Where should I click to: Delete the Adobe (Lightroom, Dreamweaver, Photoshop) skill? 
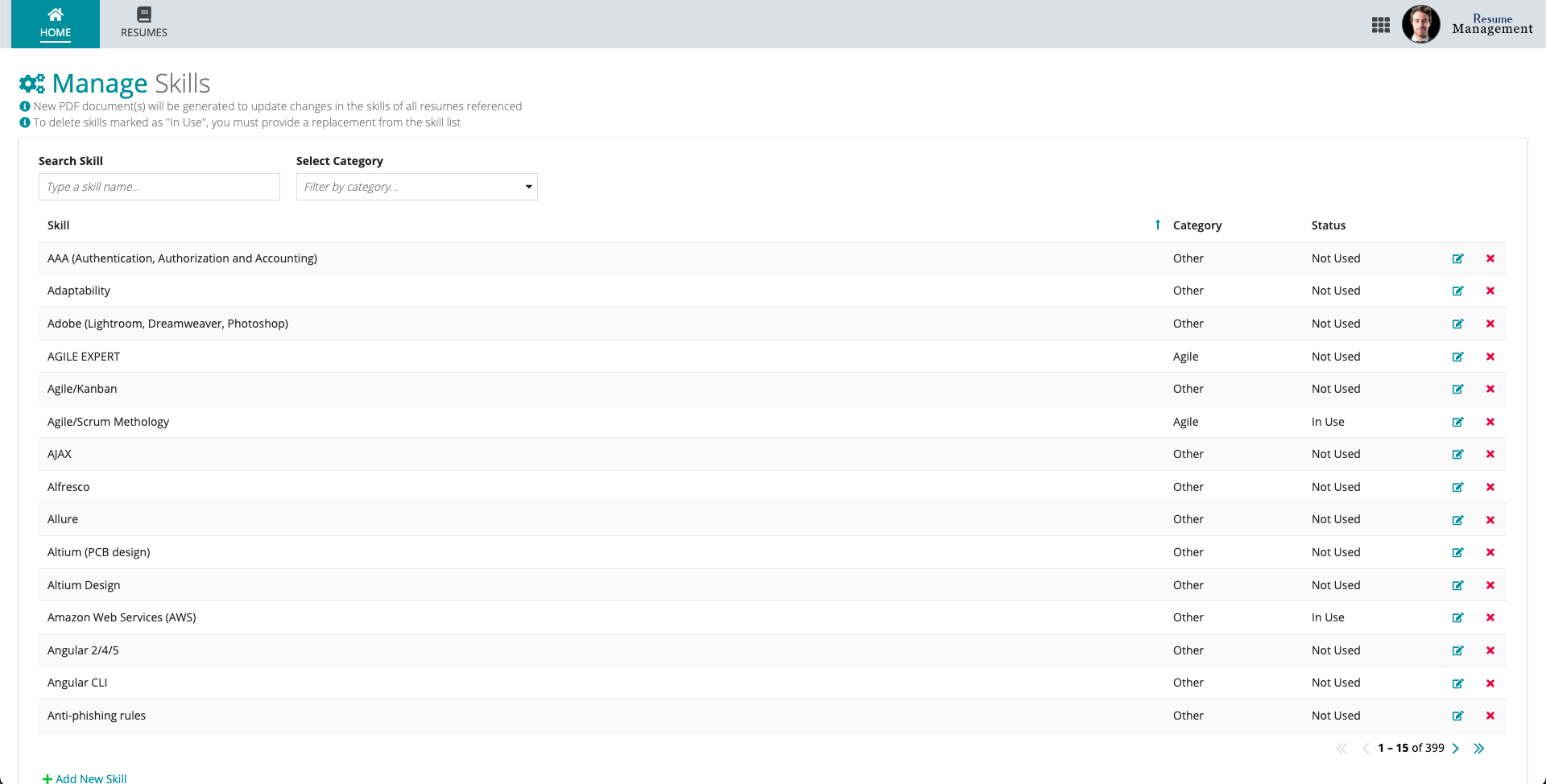[1490, 324]
